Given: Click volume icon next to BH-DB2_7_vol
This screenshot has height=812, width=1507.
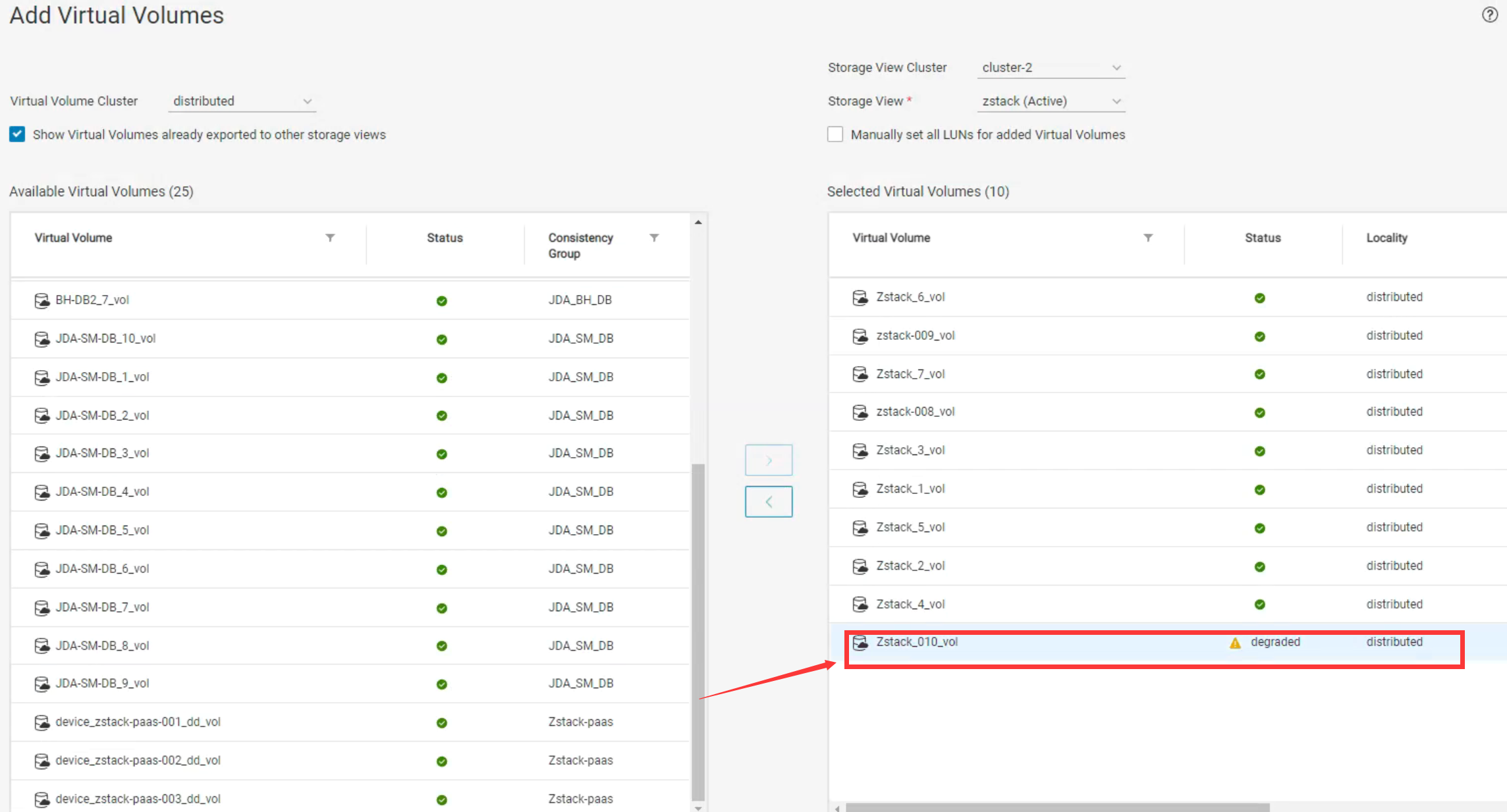Looking at the screenshot, I should coord(42,300).
